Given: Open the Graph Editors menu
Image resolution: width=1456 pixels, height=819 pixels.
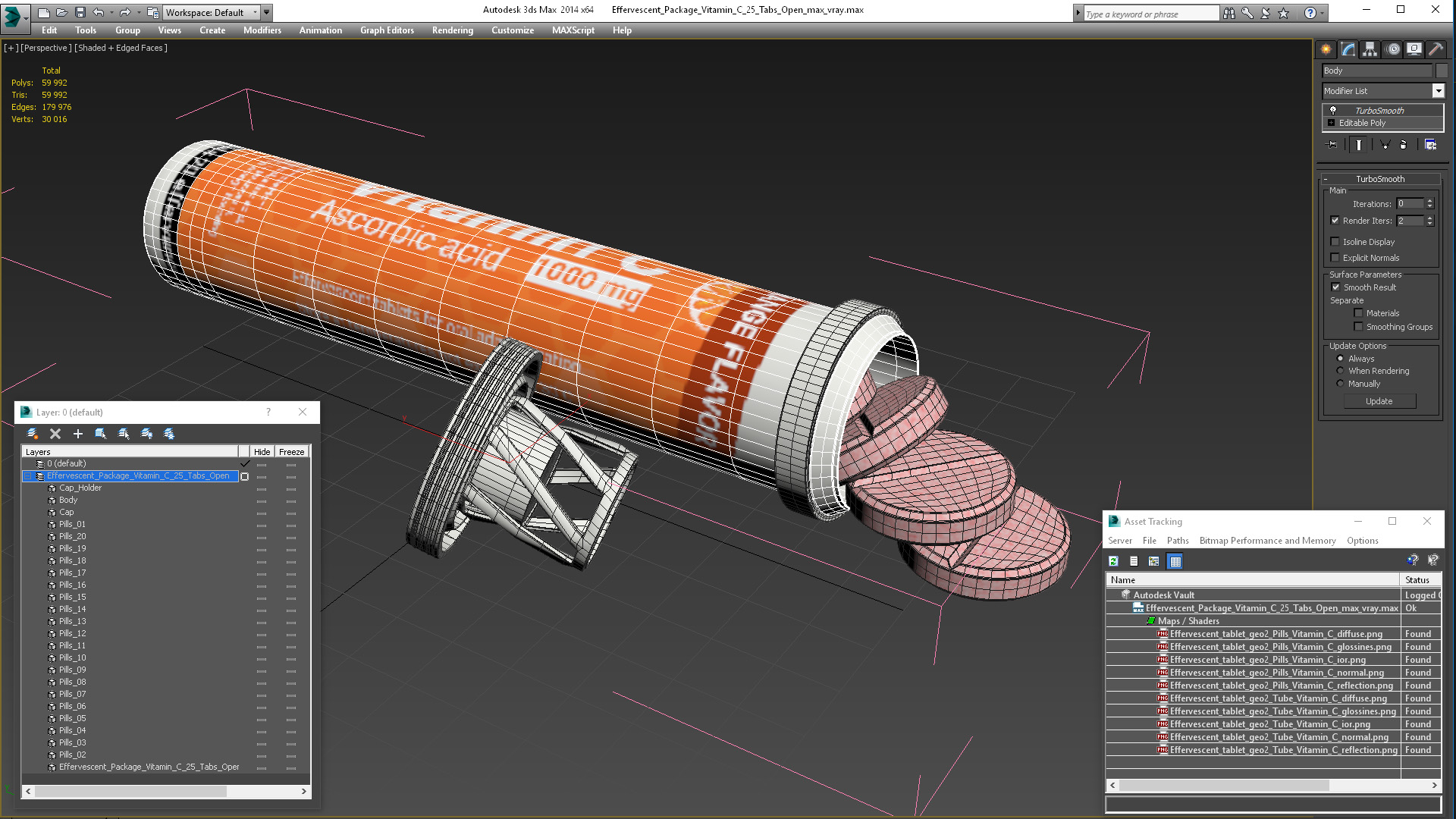Looking at the screenshot, I should click(387, 30).
